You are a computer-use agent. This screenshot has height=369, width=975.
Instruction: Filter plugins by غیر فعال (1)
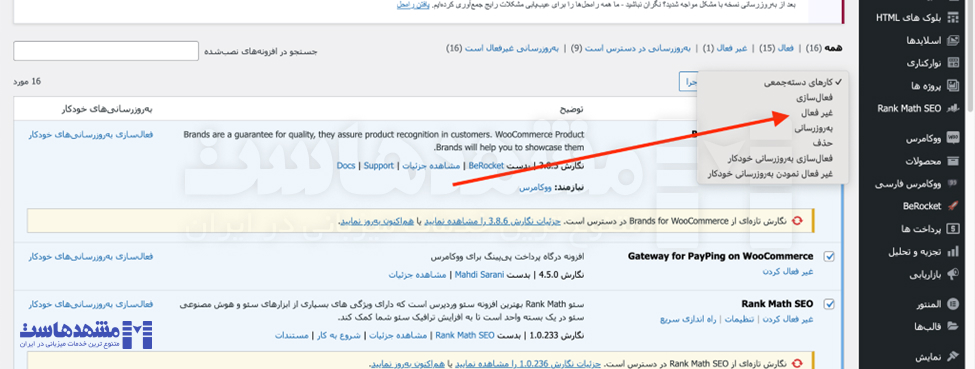pos(726,48)
